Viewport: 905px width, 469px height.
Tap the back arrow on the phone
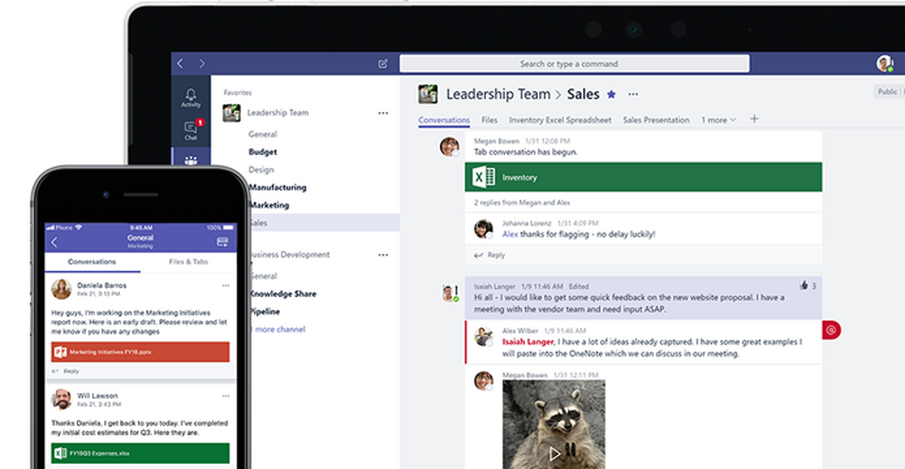click(x=54, y=242)
